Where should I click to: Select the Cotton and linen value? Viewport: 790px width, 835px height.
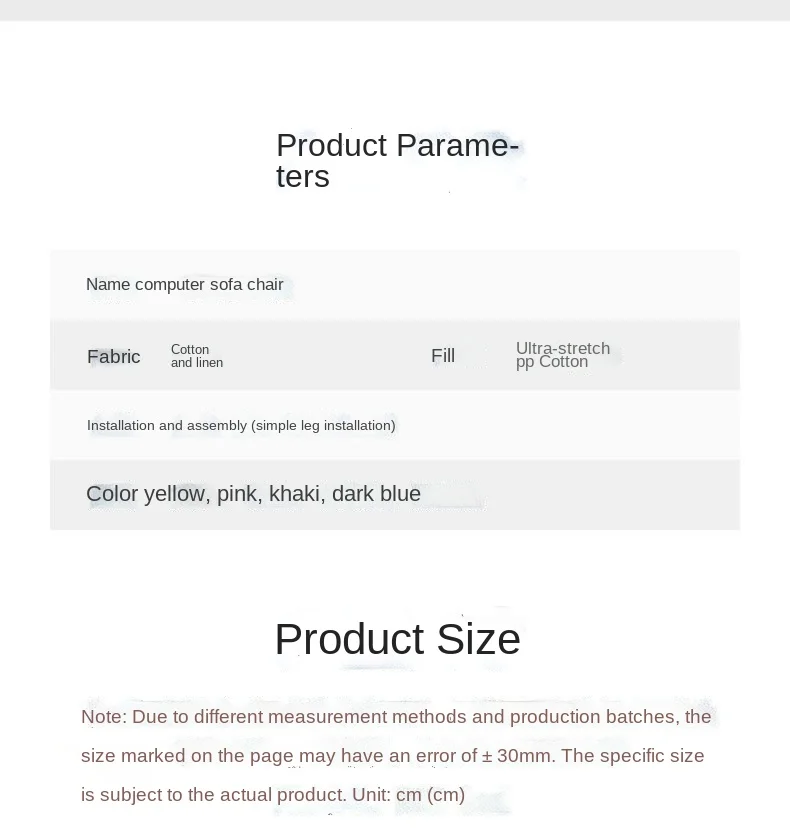197,356
